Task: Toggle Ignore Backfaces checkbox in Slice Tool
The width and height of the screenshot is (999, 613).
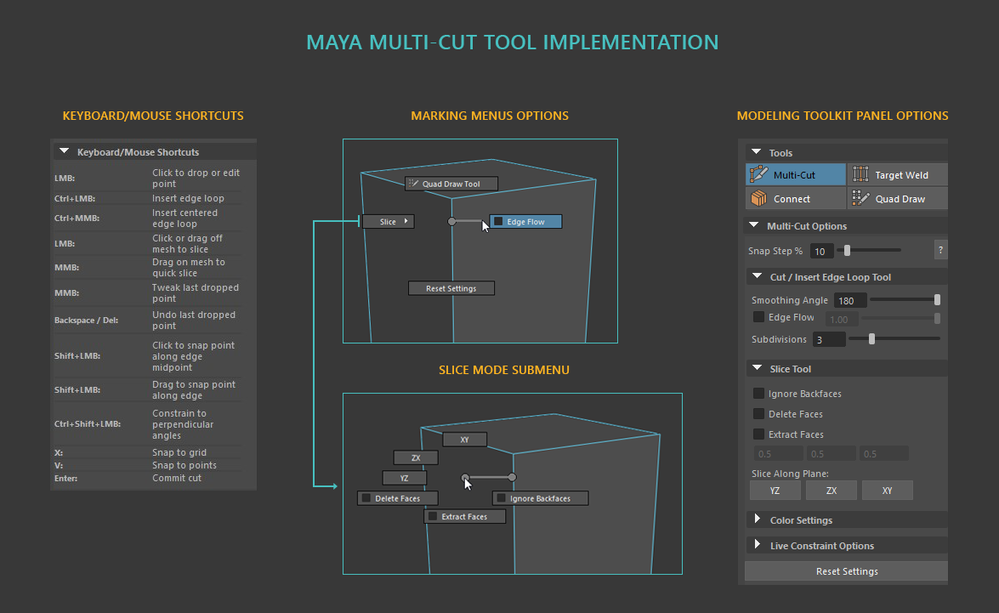Action: coord(758,393)
